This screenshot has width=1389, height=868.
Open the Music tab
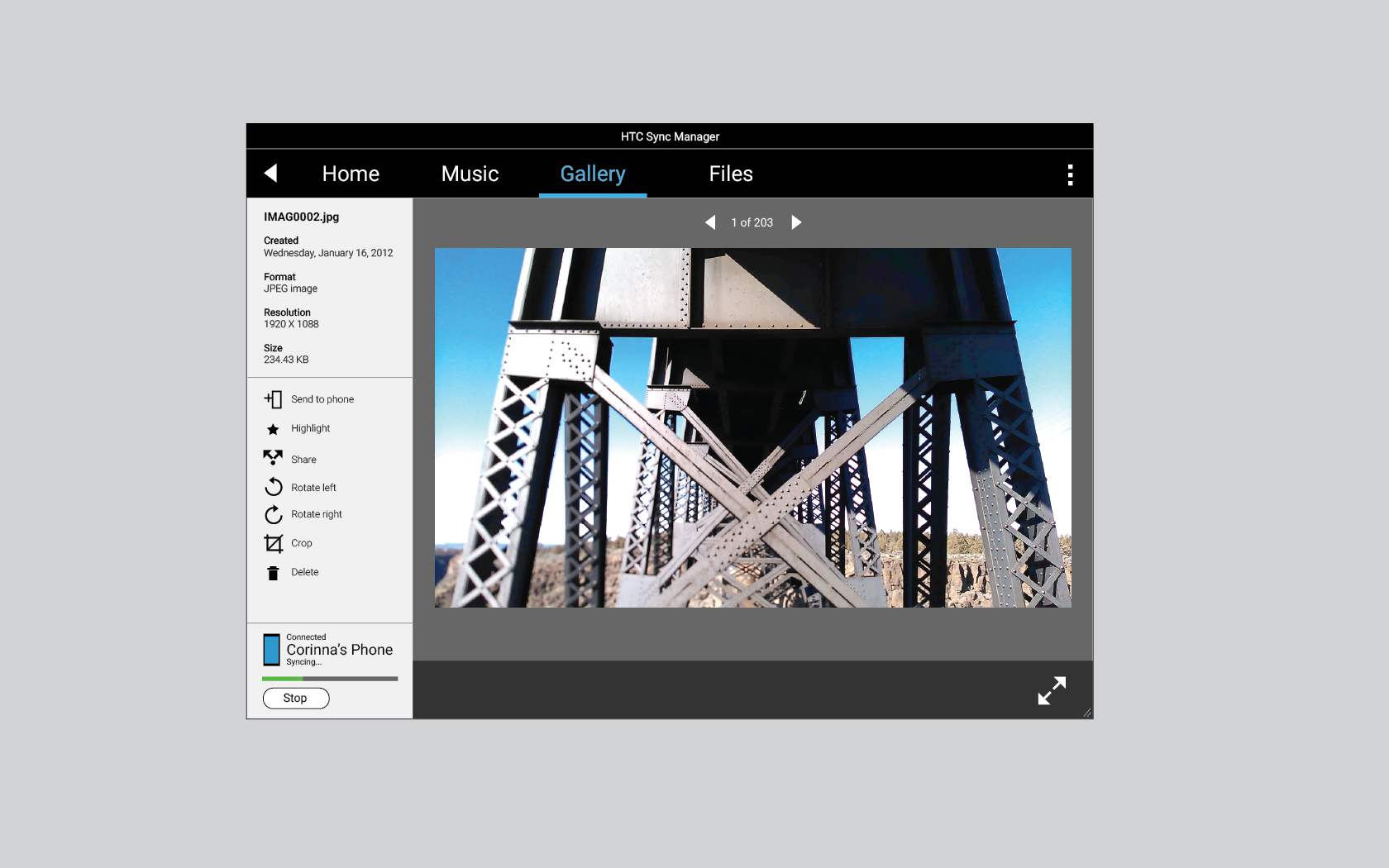point(470,174)
